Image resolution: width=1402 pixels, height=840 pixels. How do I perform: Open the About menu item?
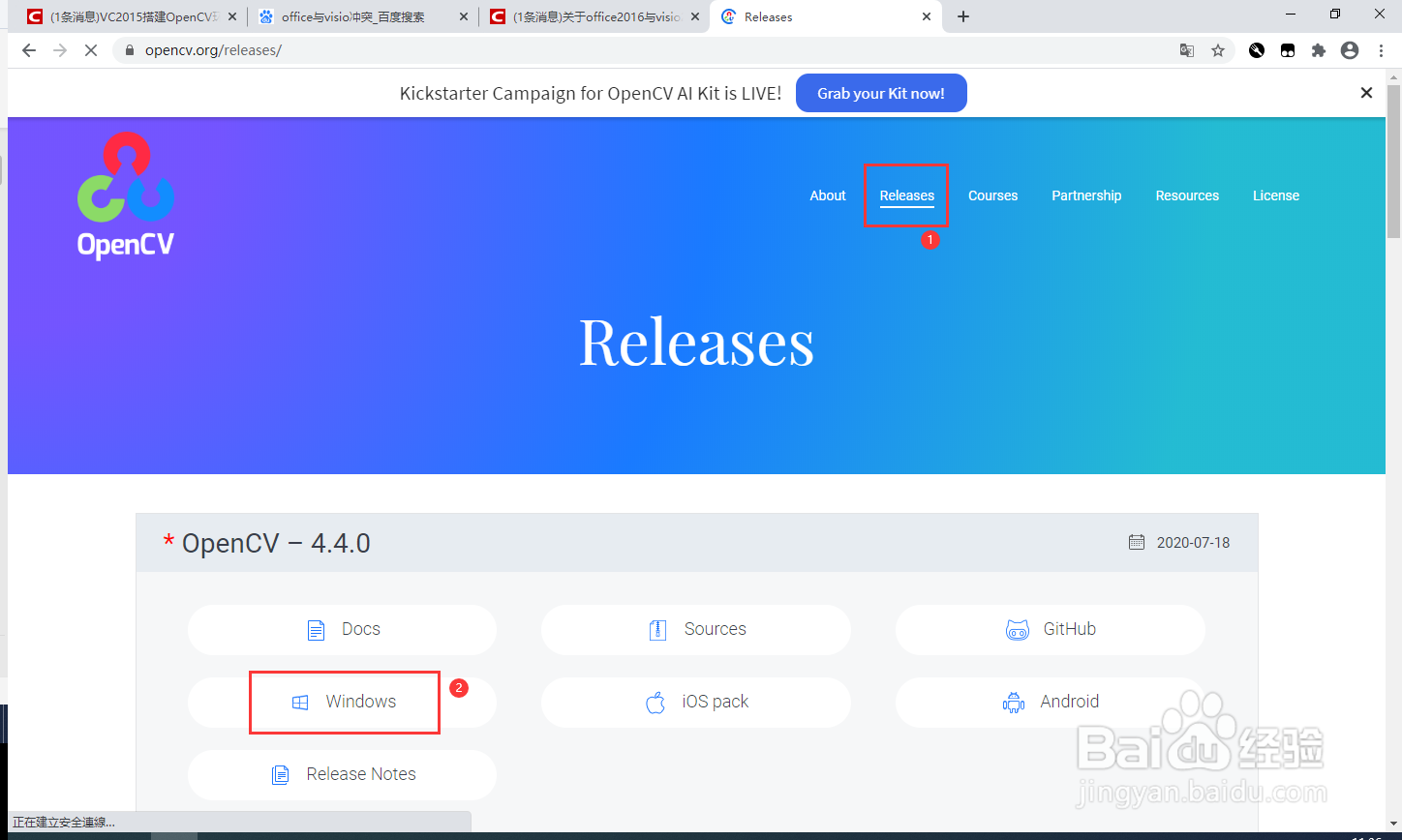[828, 195]
